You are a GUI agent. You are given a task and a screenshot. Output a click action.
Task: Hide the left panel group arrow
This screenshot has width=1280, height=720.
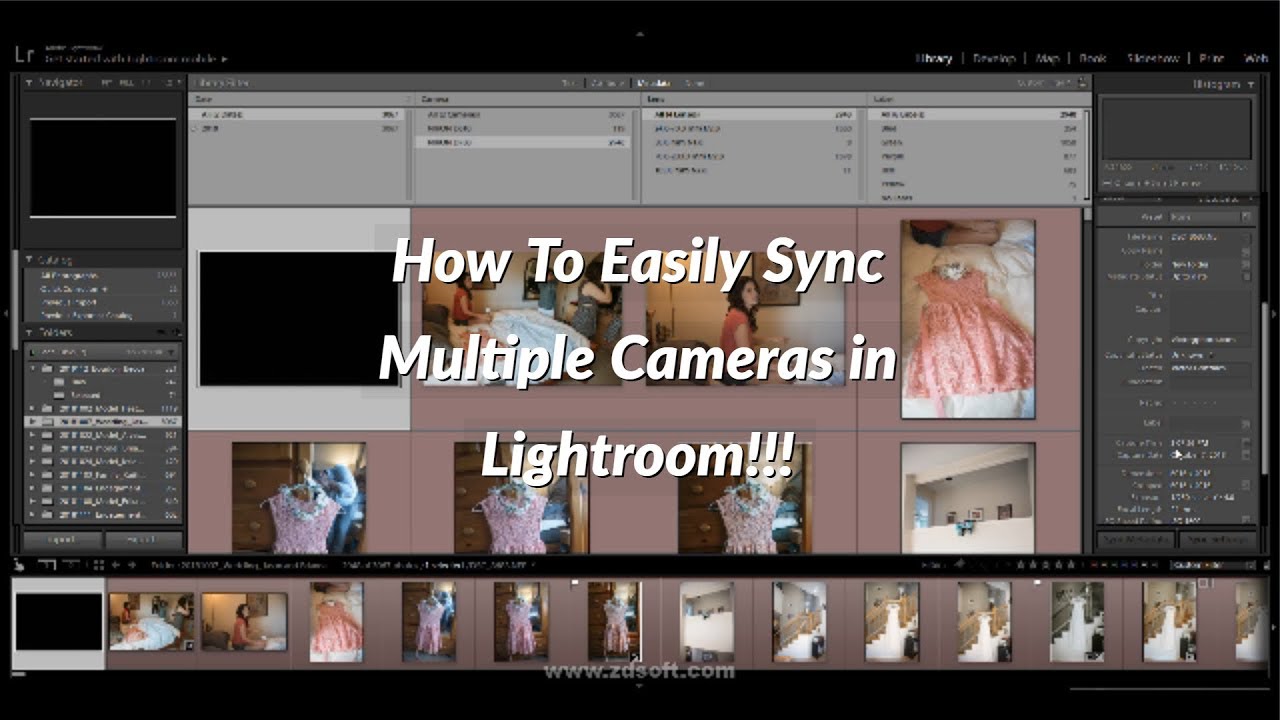7,314
